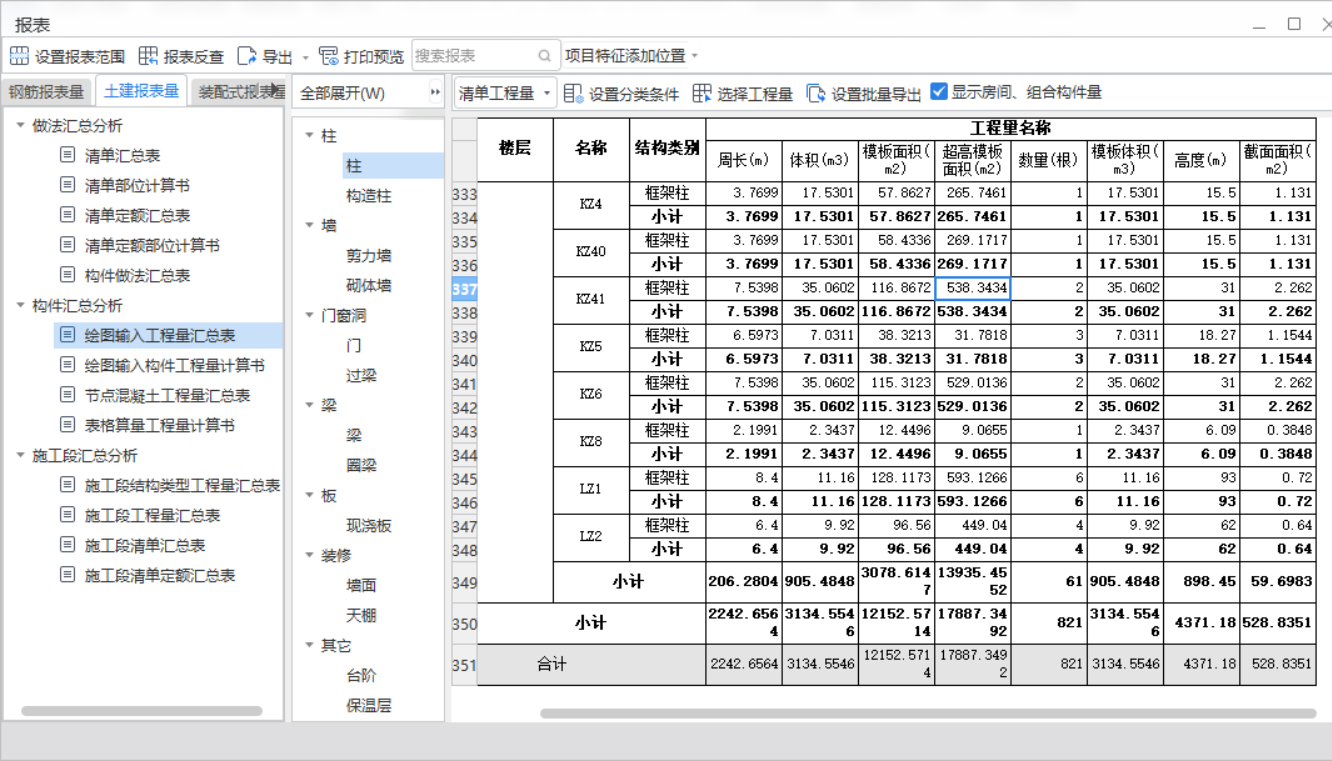The height and width of the screenshot is (761, 1332).
Task: Click document icon beside 清单定额部位计算书
Action: 67,245
